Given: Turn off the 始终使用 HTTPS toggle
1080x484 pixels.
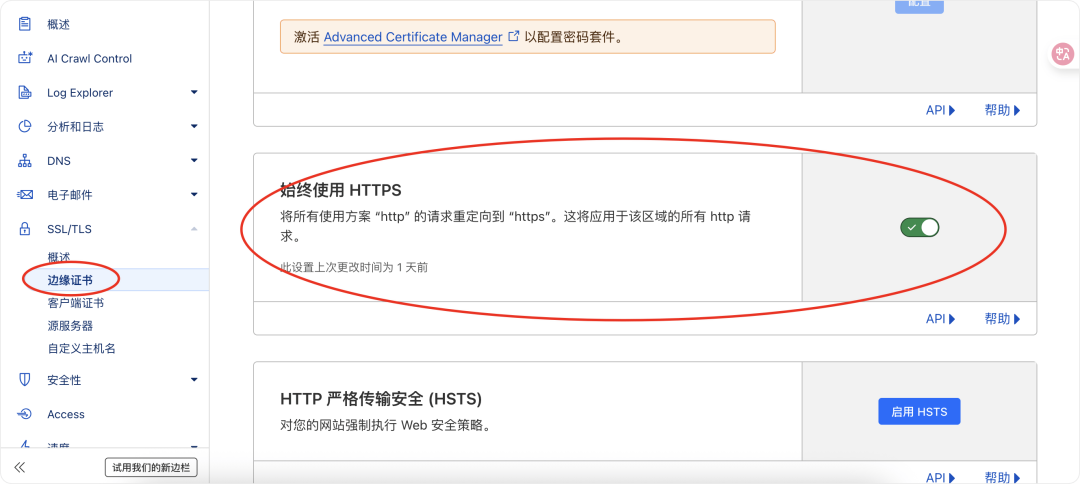Looking at the screenshot, I should click(x=920, y=227).
